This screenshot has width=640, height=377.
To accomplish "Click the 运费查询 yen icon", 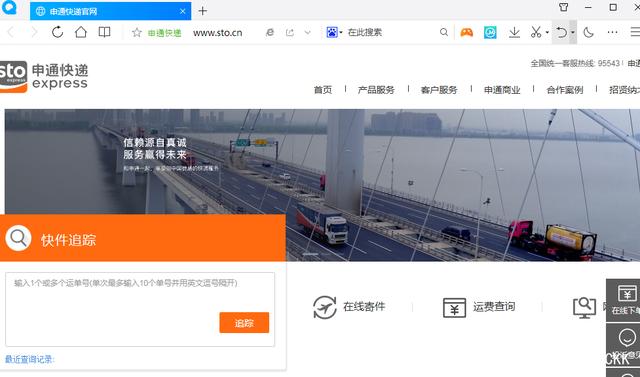I will coord(454,308).
